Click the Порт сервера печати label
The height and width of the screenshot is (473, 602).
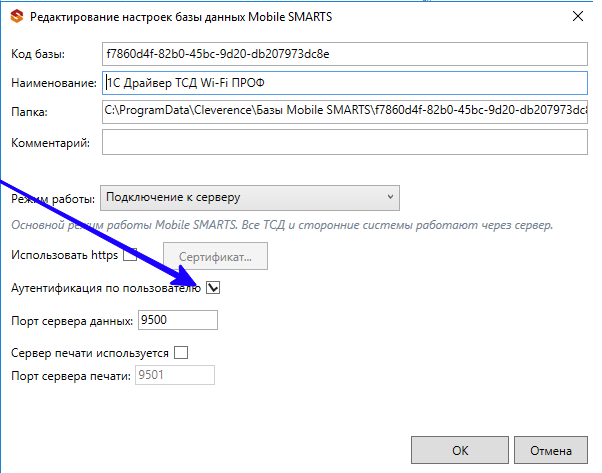point(71,375)
